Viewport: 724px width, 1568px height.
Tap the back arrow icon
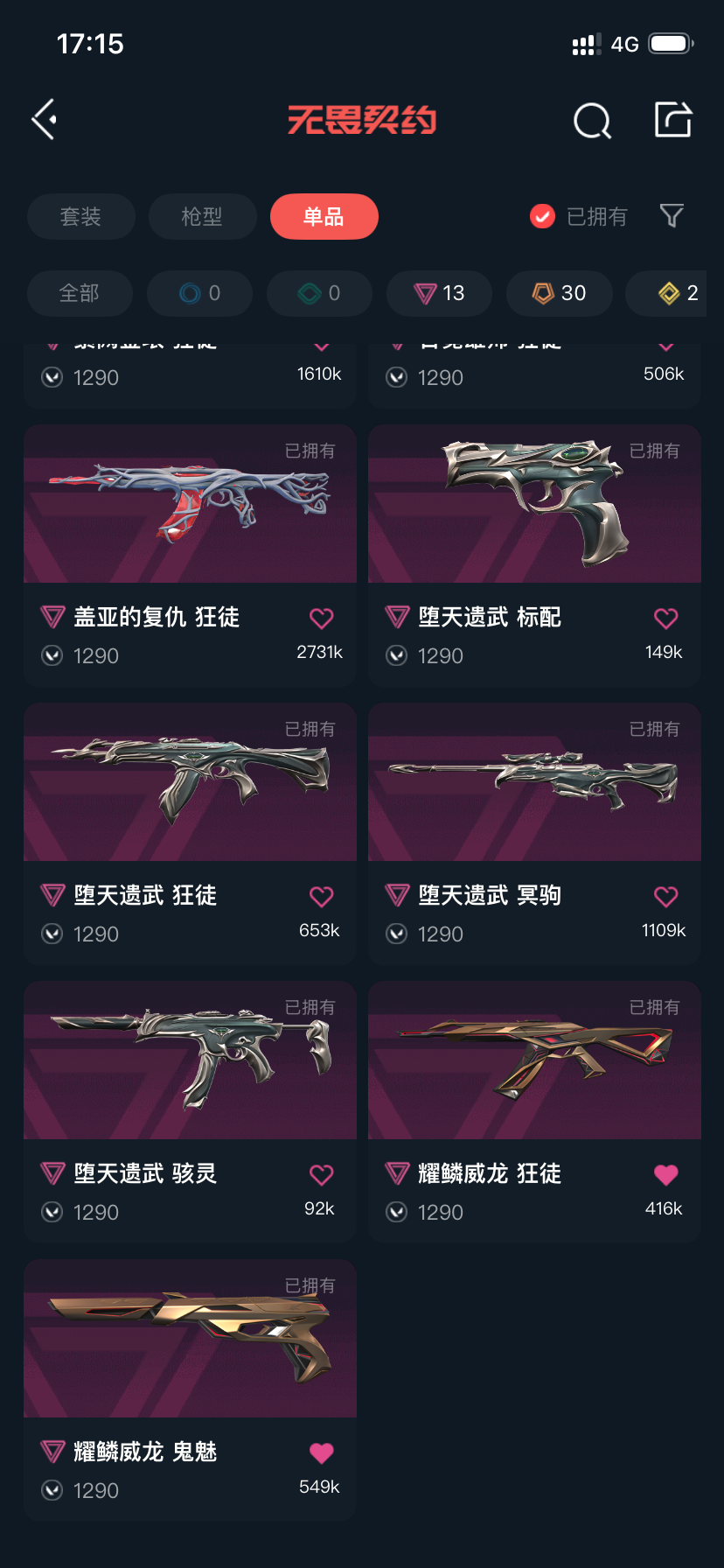click(x=45, y=119)
